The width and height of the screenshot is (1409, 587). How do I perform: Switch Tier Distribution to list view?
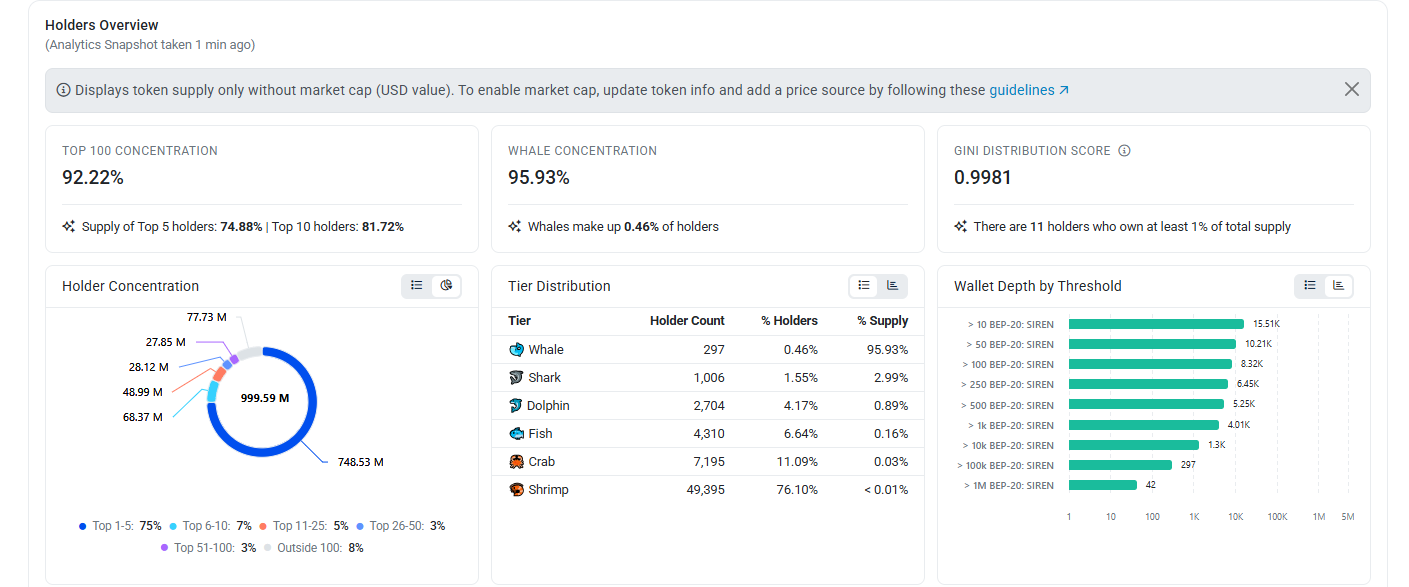click(x=864, y=286)
